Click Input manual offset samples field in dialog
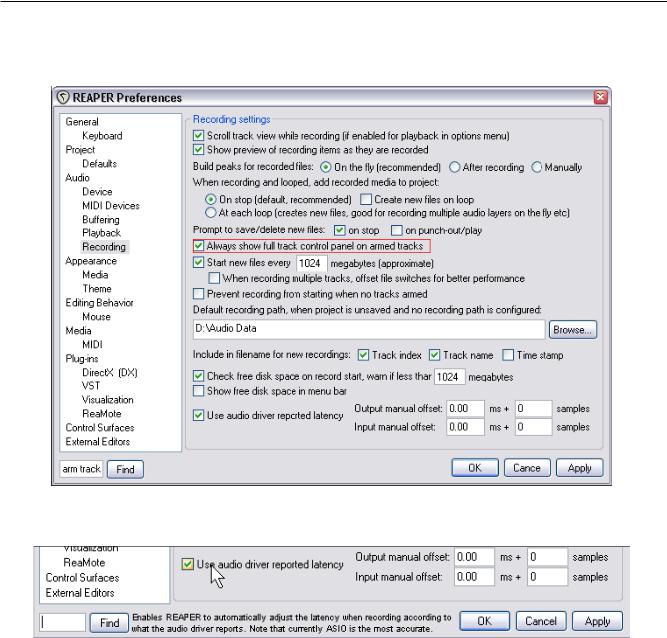Image resolution: width=667 pixels, height=638 pixels. click(x=533, y=427)
